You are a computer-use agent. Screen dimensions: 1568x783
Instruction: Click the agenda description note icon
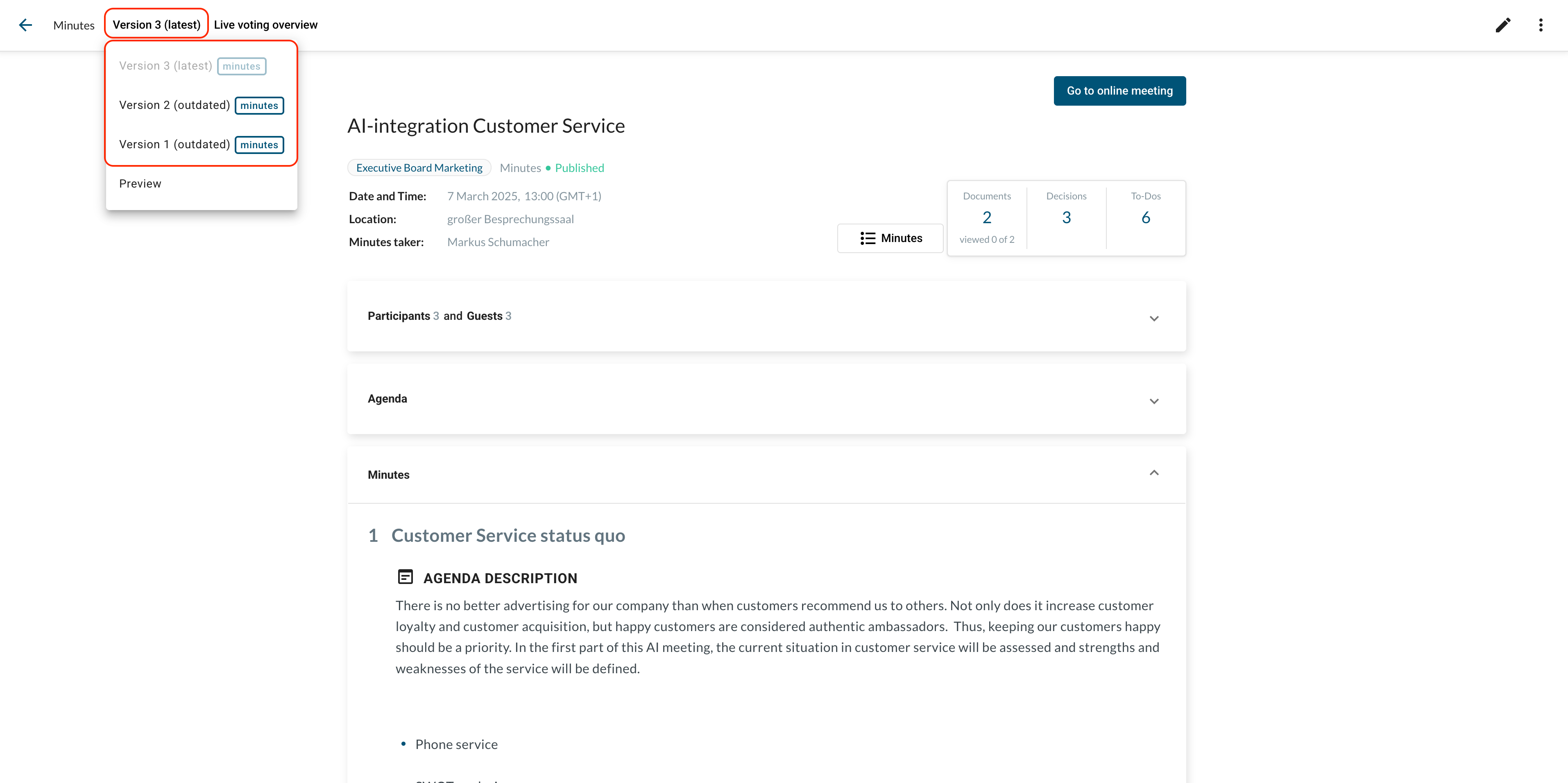click(x=405, y=577)
